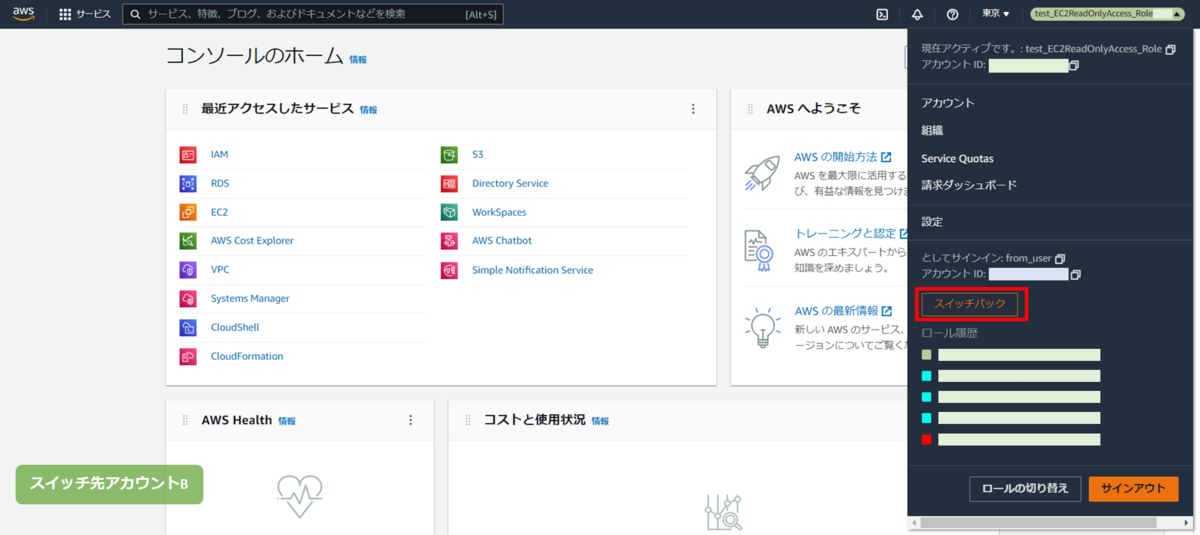Open 請求ダッシュボード from the menu
The width and height of the screenshot is (1200, 535).
tap(969, 185)
